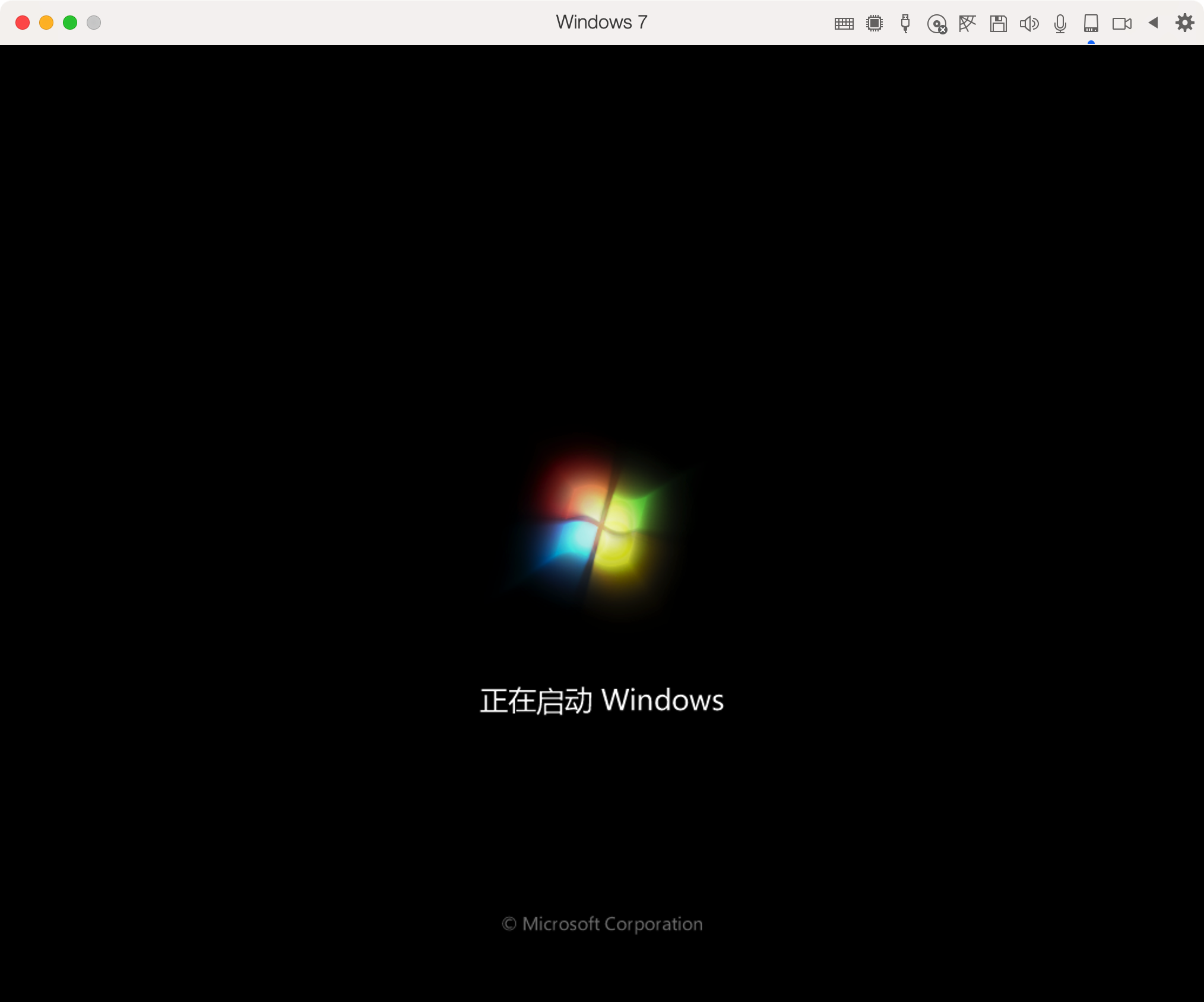Click the gray fourth window control button
Image resolution: width=1204 pixels, height=1002 pixels.
point(94,23)
